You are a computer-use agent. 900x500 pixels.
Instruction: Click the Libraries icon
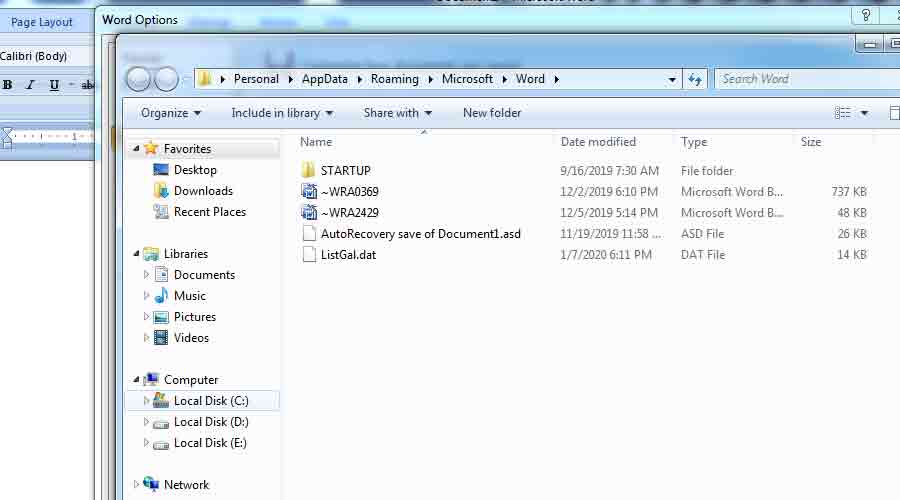coord(151,254)
